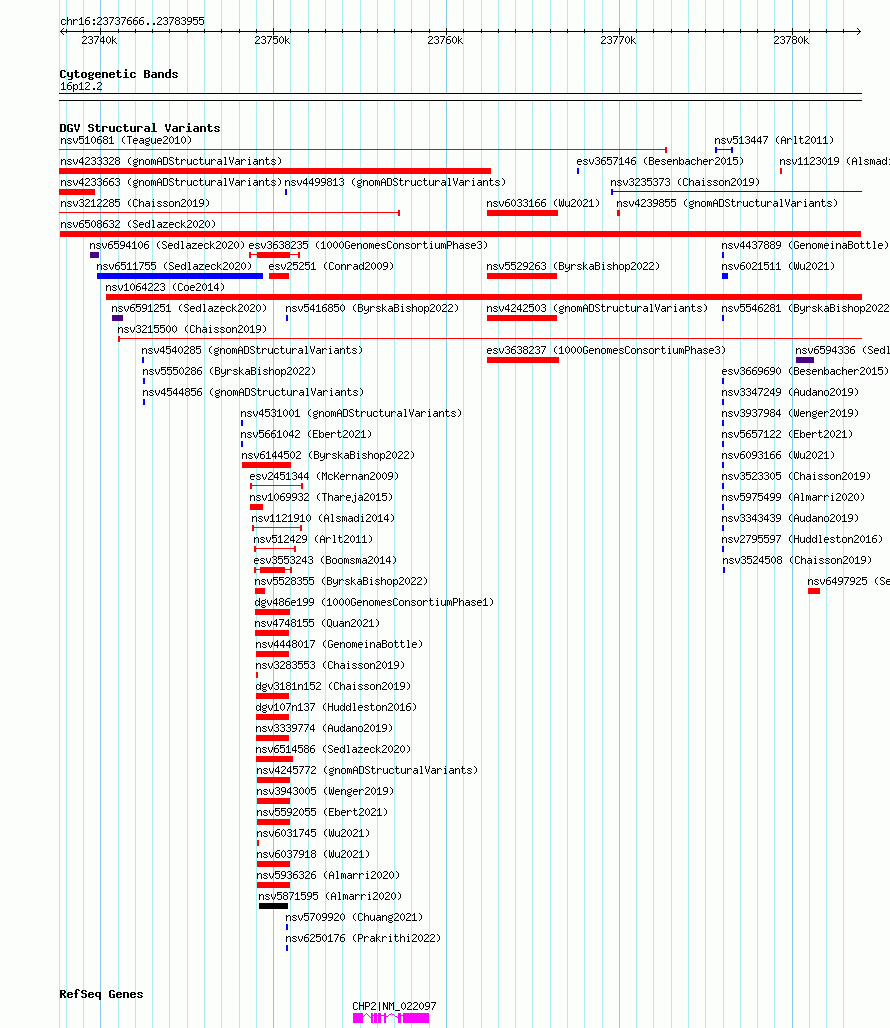Open esv3669690 (Besenbacher2015) variant
Viewport: 890px width, 1028px height.
pyautogui.click(x=805, y=371)
